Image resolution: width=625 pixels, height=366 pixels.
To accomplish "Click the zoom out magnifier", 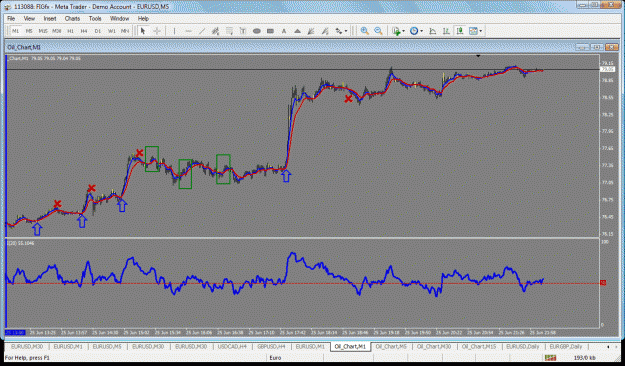I will 378,31.
